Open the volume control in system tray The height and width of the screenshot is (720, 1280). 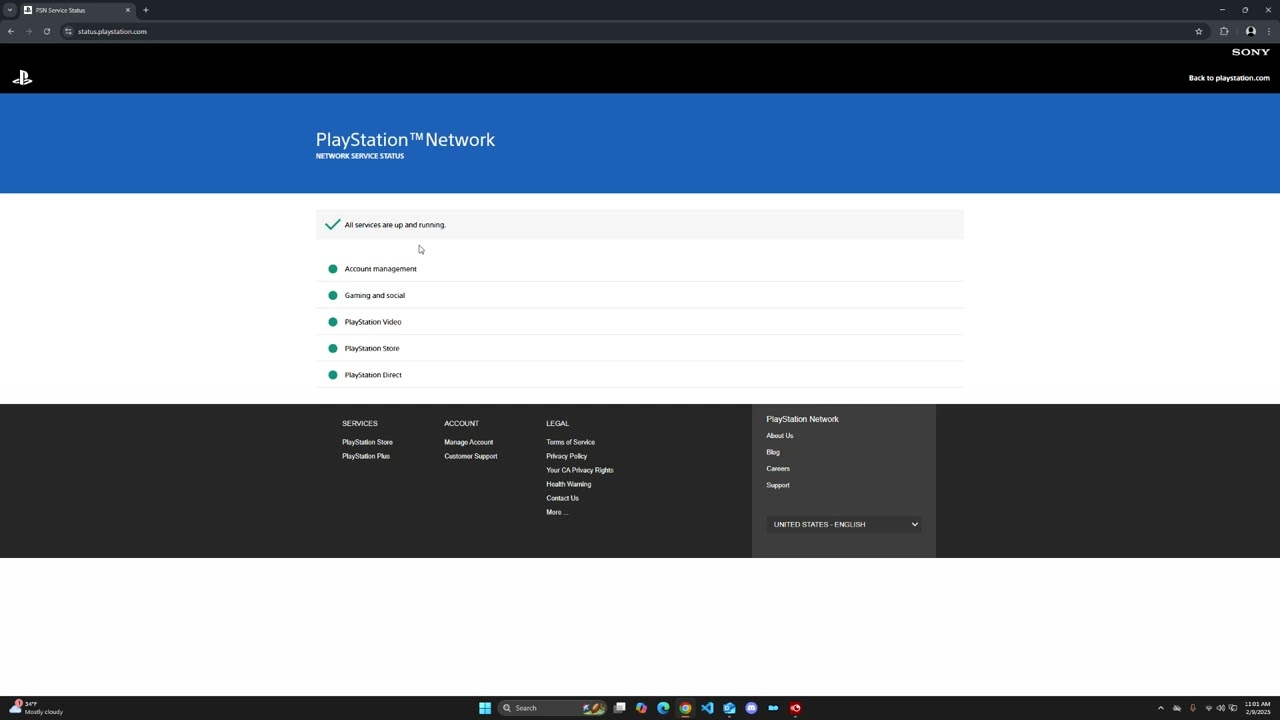[x=1220, y=708]
